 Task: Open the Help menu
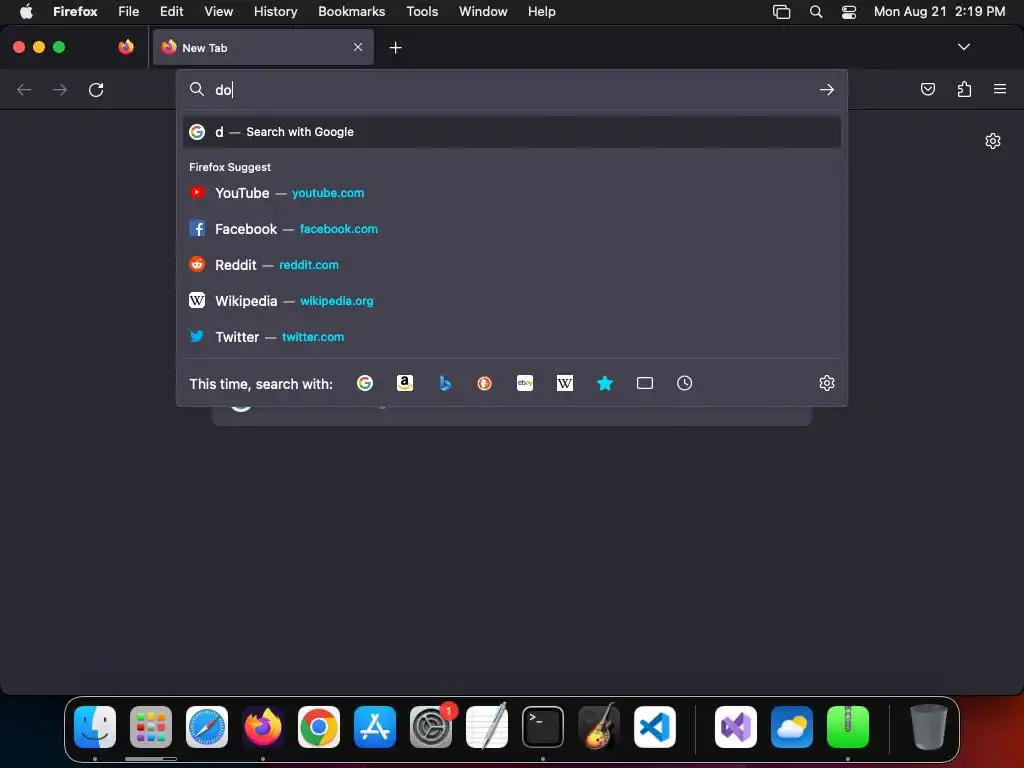point(541,11)
